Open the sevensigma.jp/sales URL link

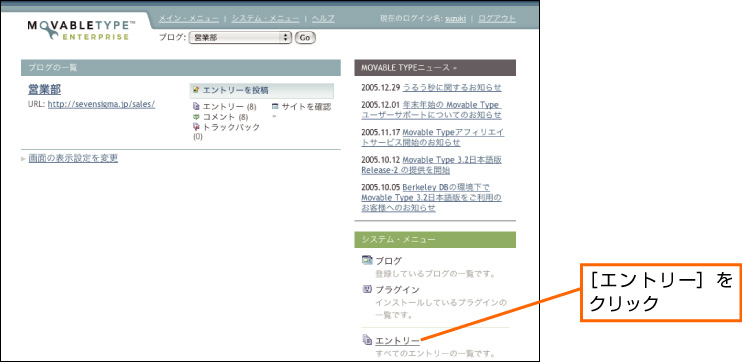[x=101, y=104]
